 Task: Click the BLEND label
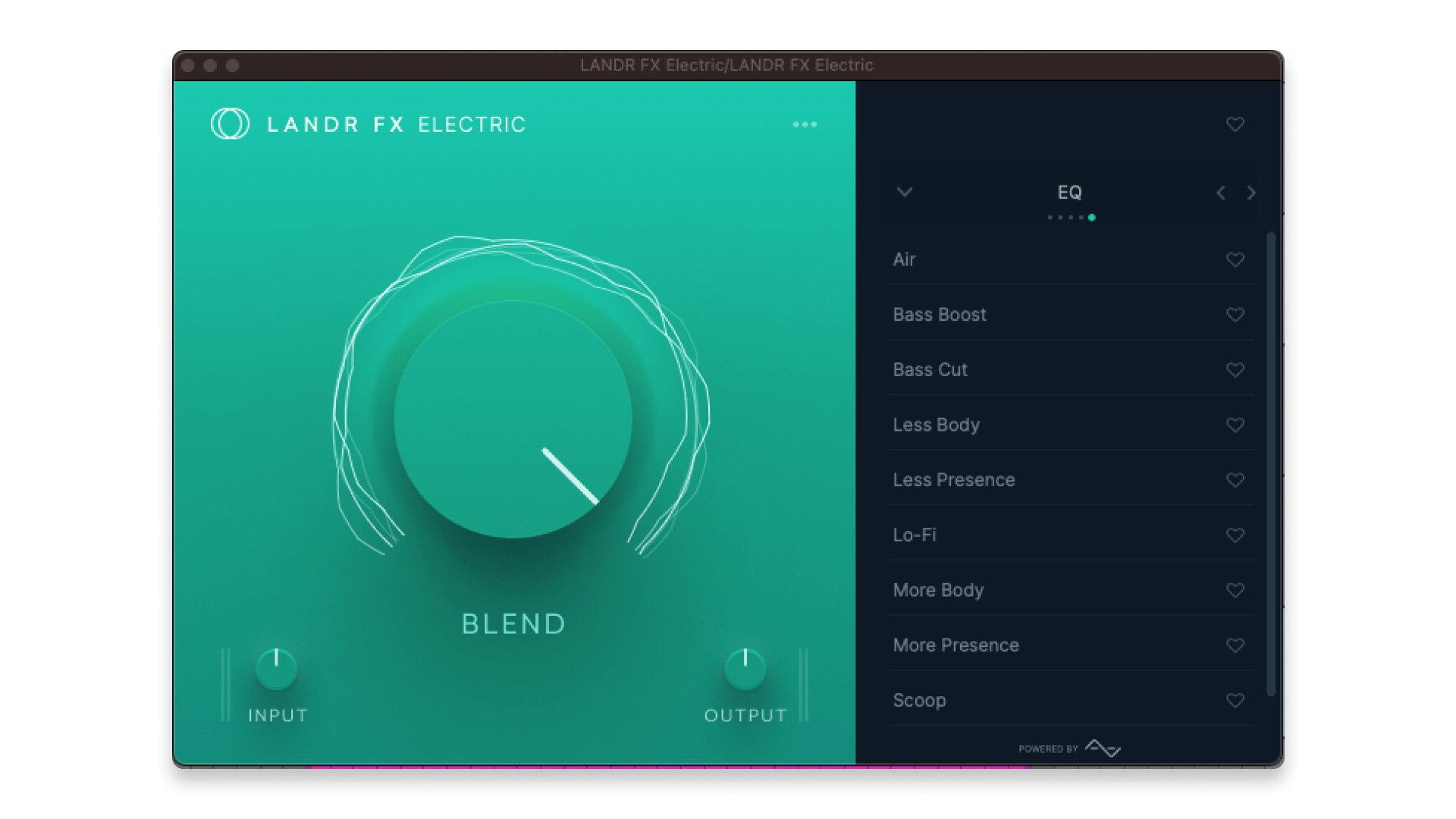click(x=513, y=624)
